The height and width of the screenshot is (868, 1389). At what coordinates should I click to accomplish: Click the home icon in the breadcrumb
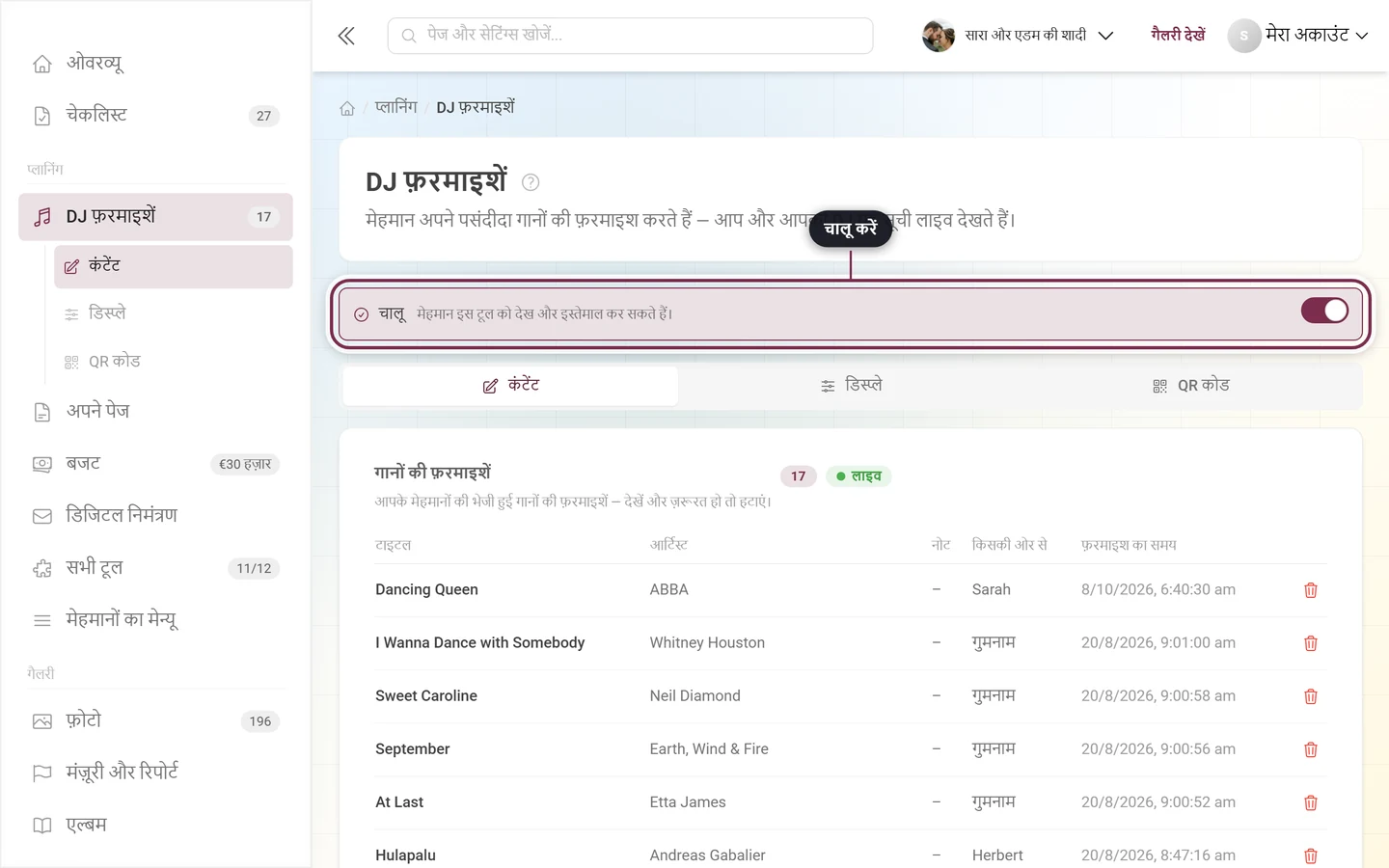click(347, 108)
